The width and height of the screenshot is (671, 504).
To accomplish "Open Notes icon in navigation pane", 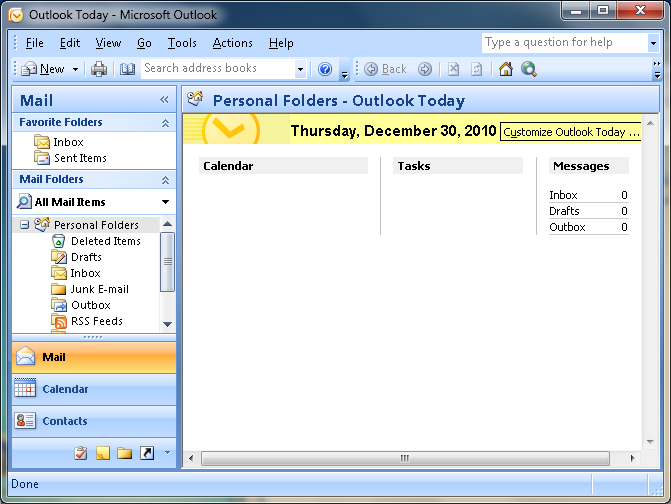I will 103,453.
